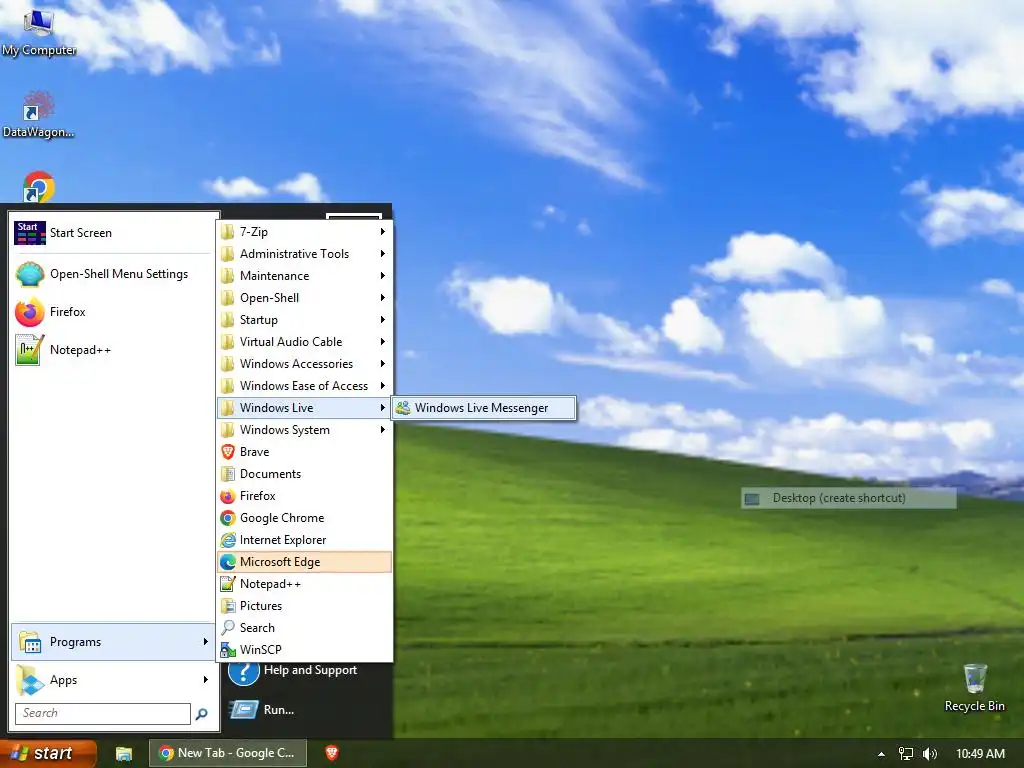The height and width of the screenshot is (768, 1024).
Task: Click the Start Screen icon
Action: coord(30,233)
